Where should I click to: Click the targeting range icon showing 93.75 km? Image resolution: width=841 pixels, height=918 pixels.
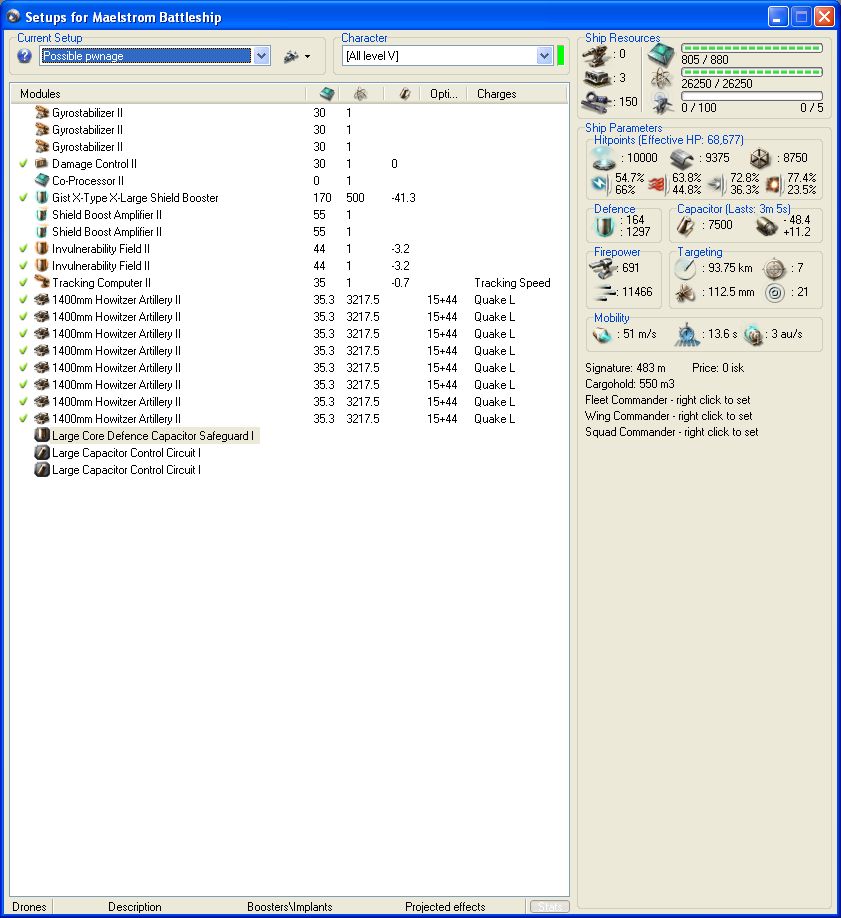coord(685,269)
